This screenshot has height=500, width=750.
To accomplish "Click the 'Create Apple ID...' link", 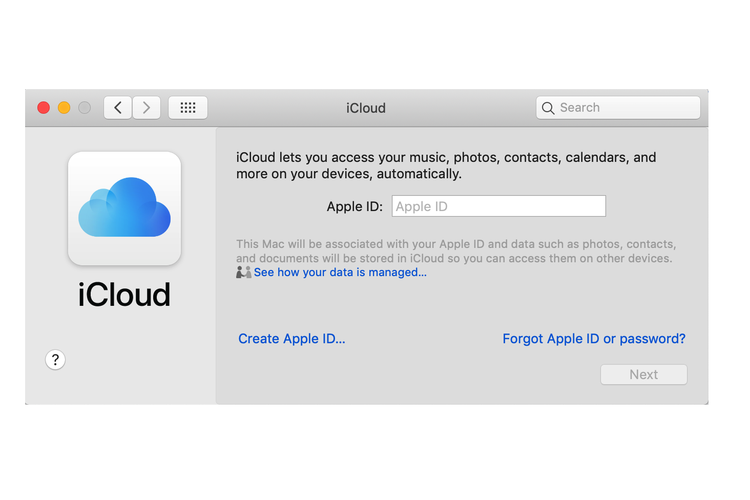I will [x=291, y=339].
